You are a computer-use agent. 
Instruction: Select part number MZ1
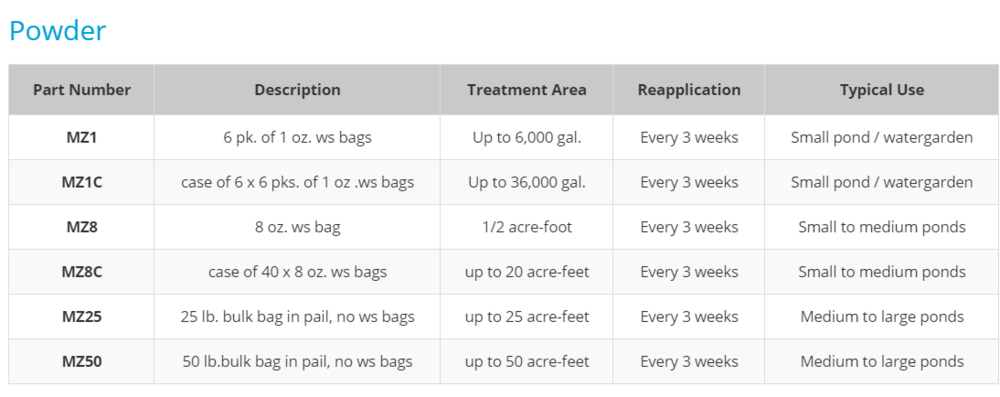[x=82, y=137]
